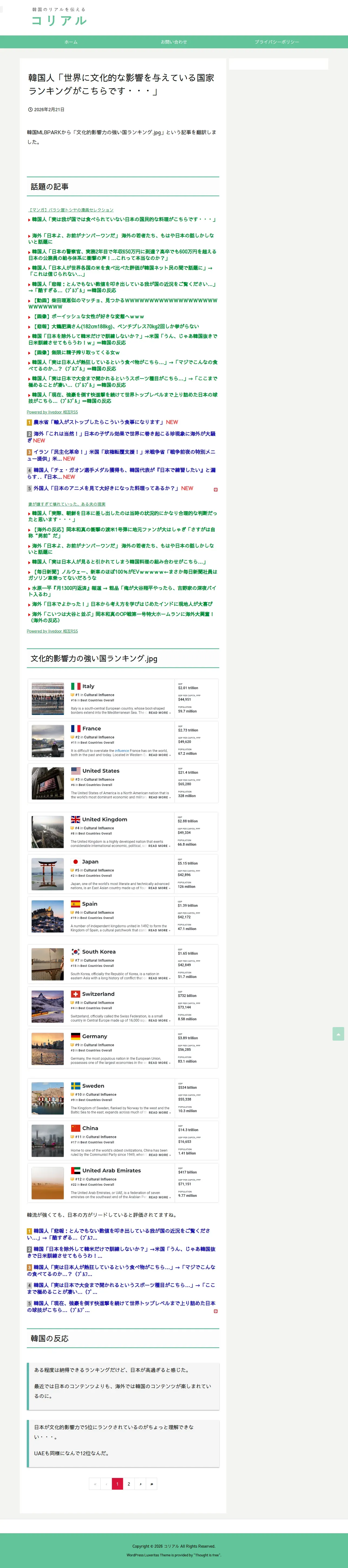
Task: Open the ranked 2 link 海外「これは当然！」
Action: click(x=121, y=437)
